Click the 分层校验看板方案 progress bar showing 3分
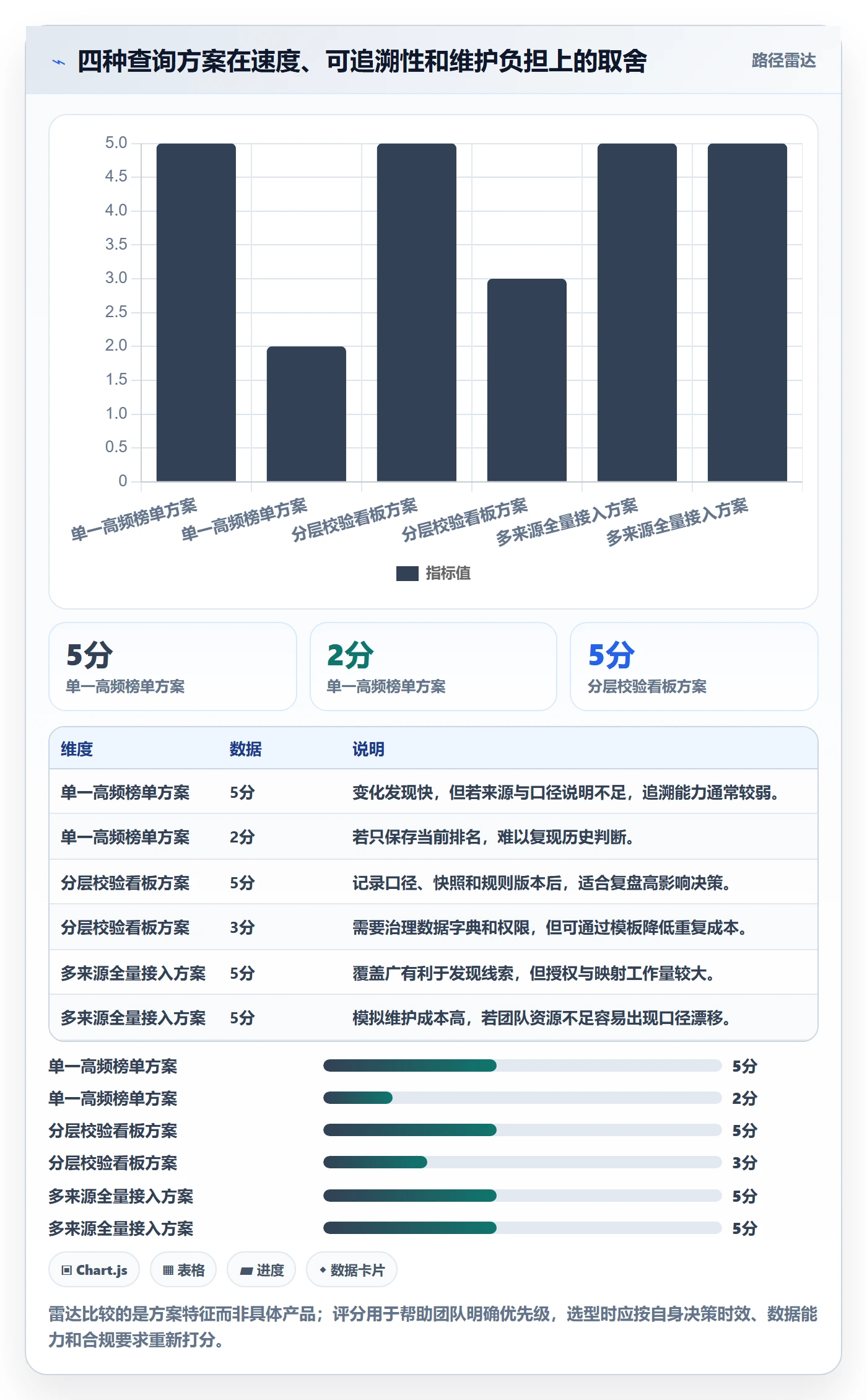The image size is (867, 1400). [x=523, y=1162]
